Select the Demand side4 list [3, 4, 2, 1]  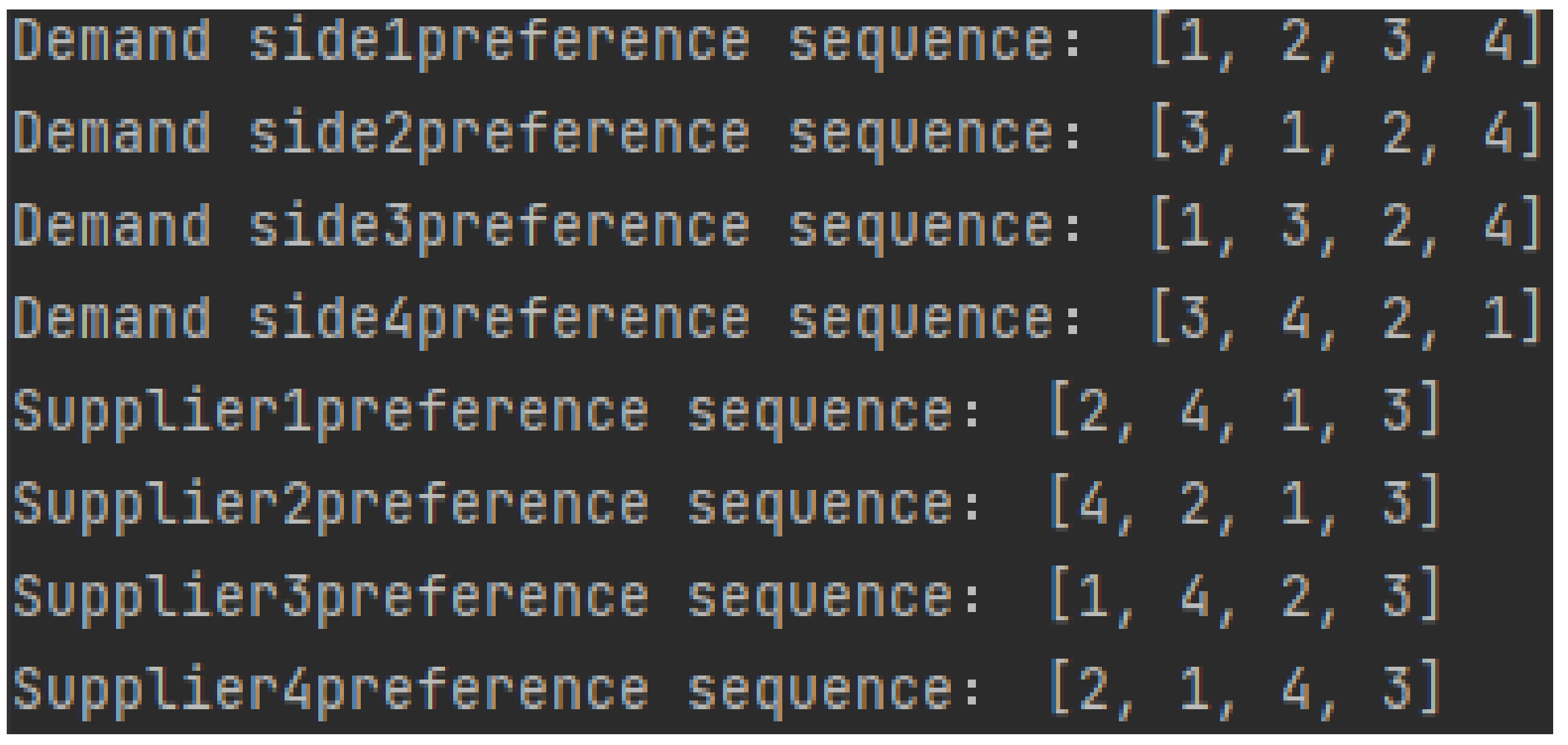1345,319
